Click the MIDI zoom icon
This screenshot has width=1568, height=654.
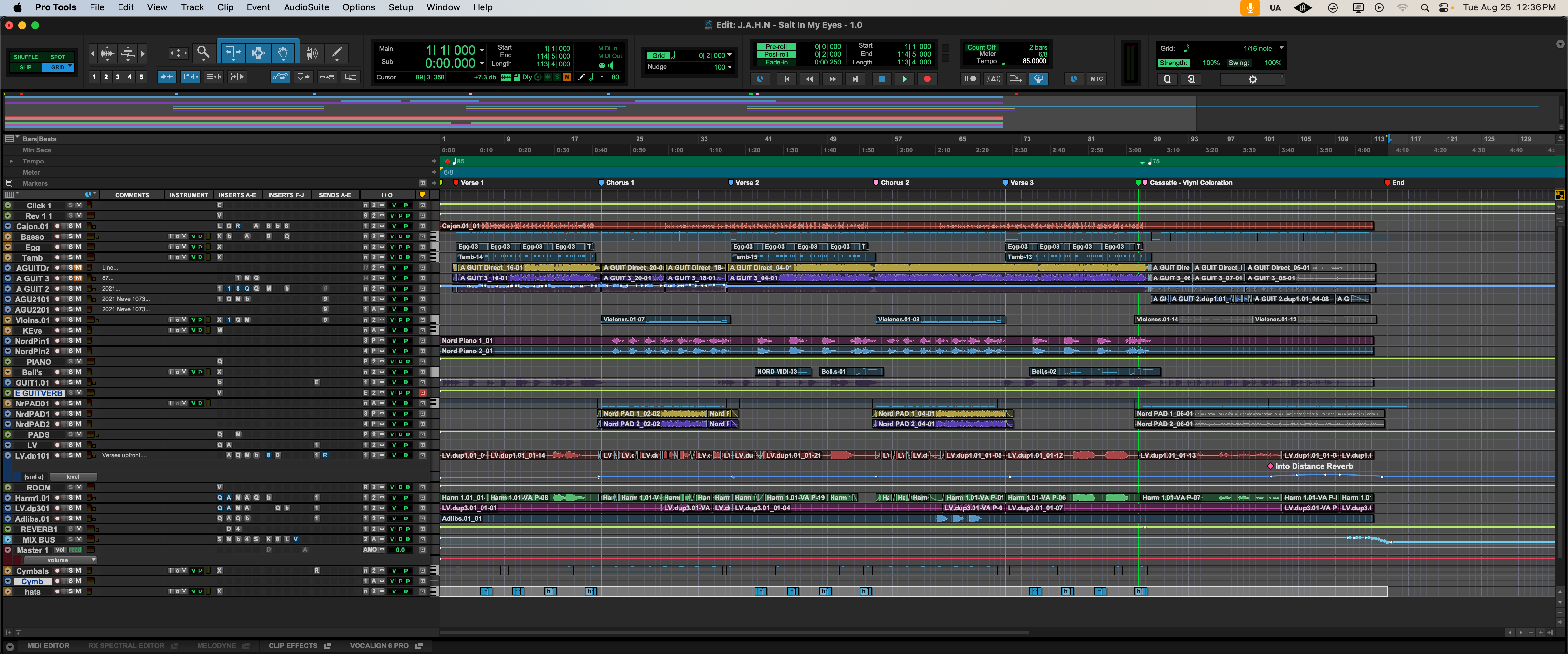[128, 53]
